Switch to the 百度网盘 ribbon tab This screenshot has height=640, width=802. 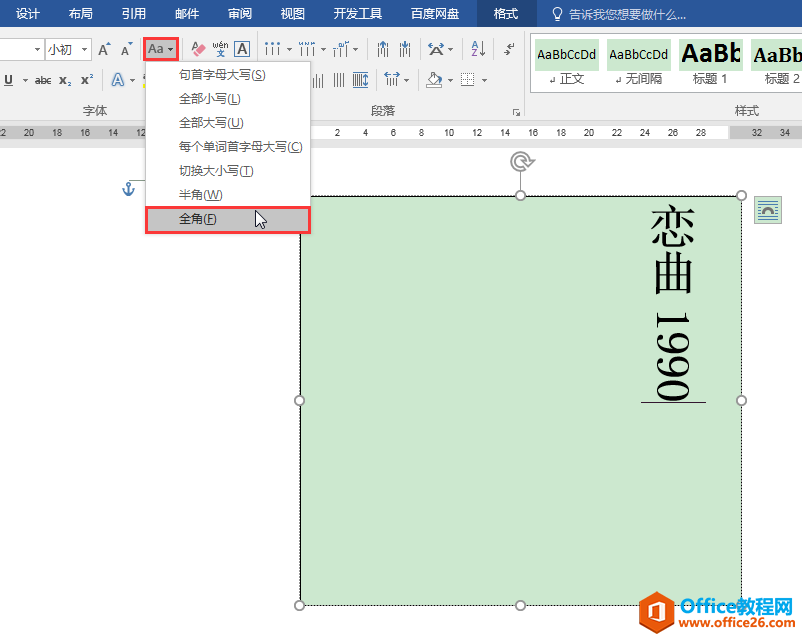point(435,14)
